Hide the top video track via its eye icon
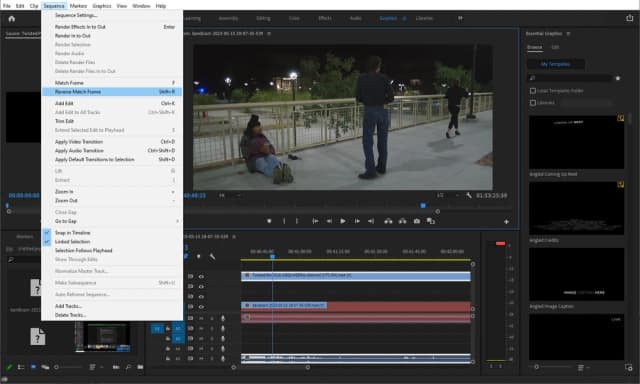The height and width of the screenshot is (384, 640). point(201,276)
